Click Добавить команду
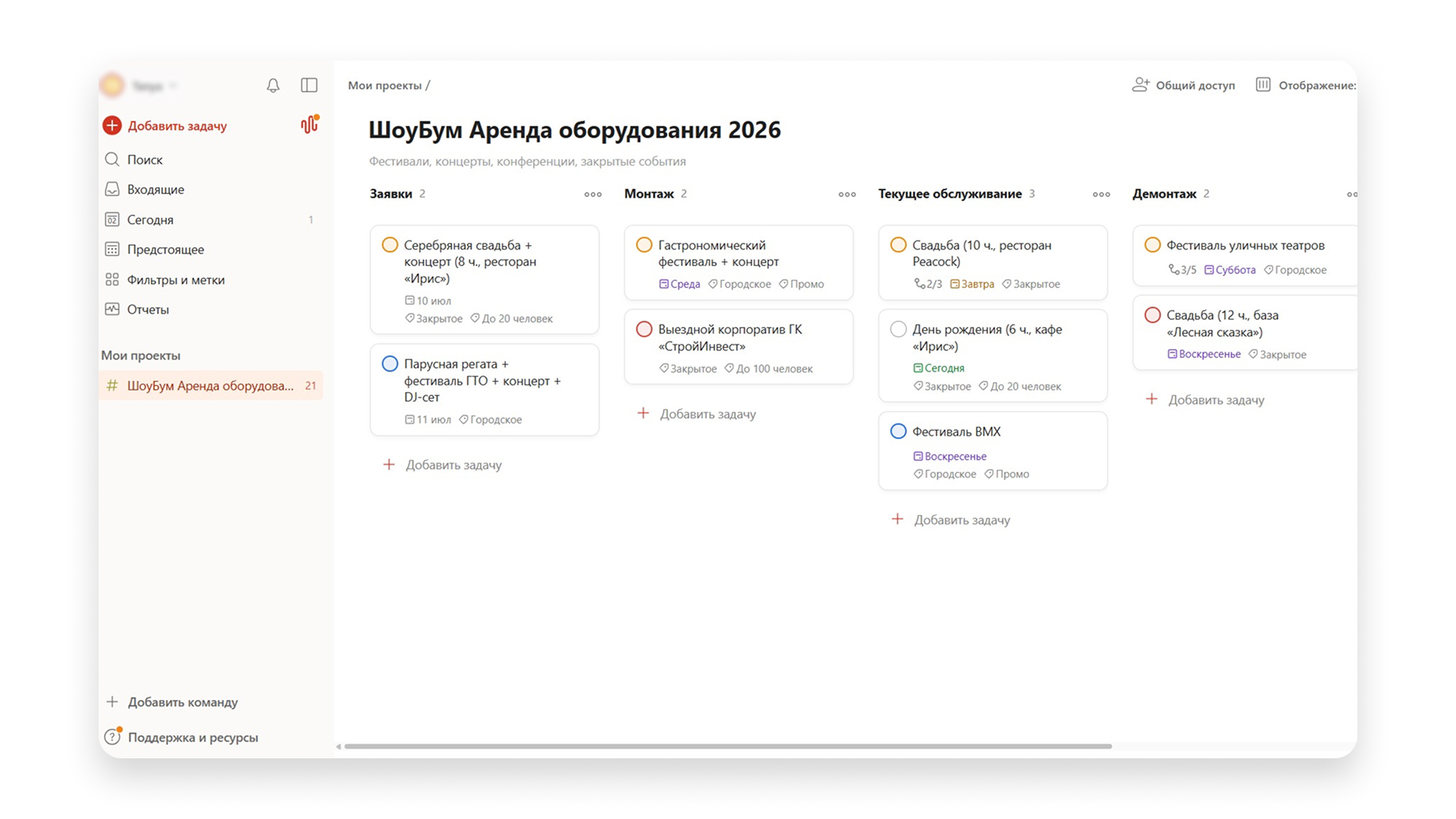1456x819 pixels. [172, 702]
